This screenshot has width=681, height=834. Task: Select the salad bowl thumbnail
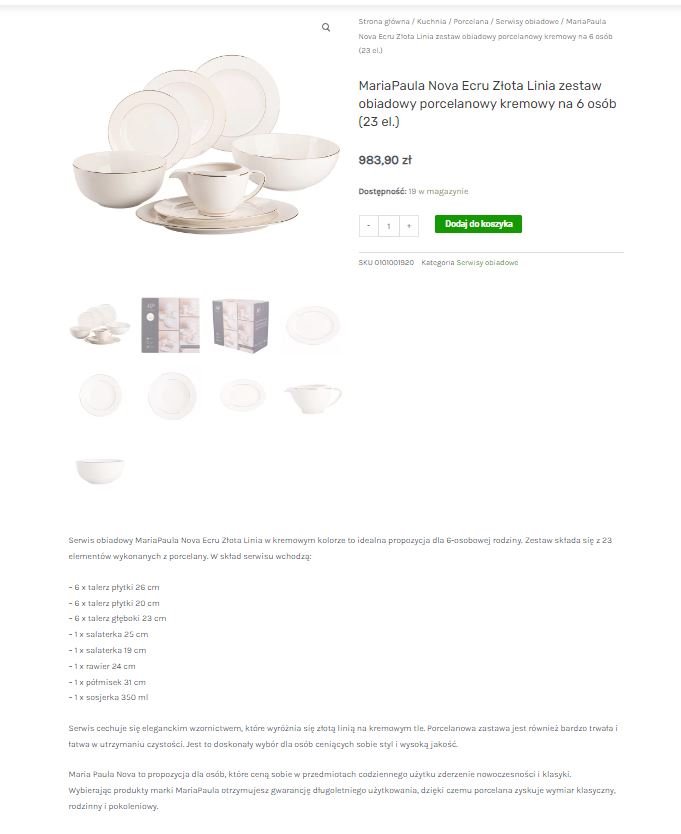pyautogui.click(x=100, y=471)
